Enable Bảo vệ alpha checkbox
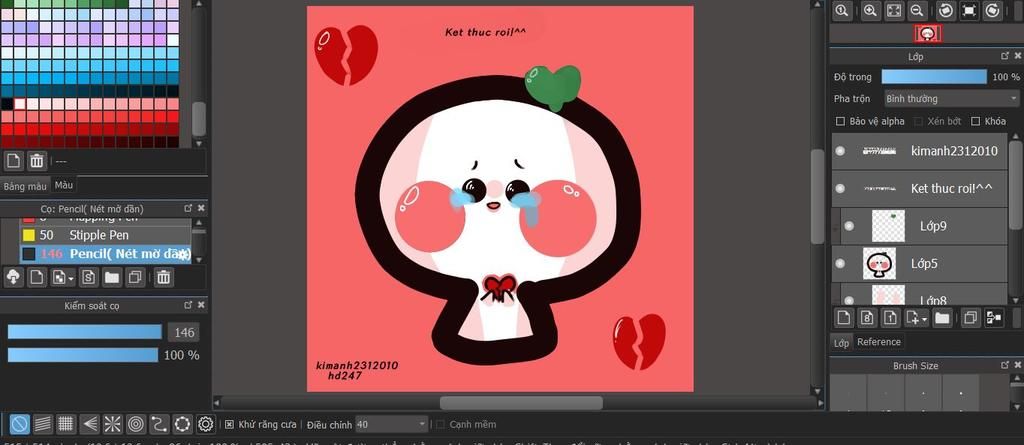This screenshot has height=445, width=1024. pyautogui.click(x=840, y=121)
